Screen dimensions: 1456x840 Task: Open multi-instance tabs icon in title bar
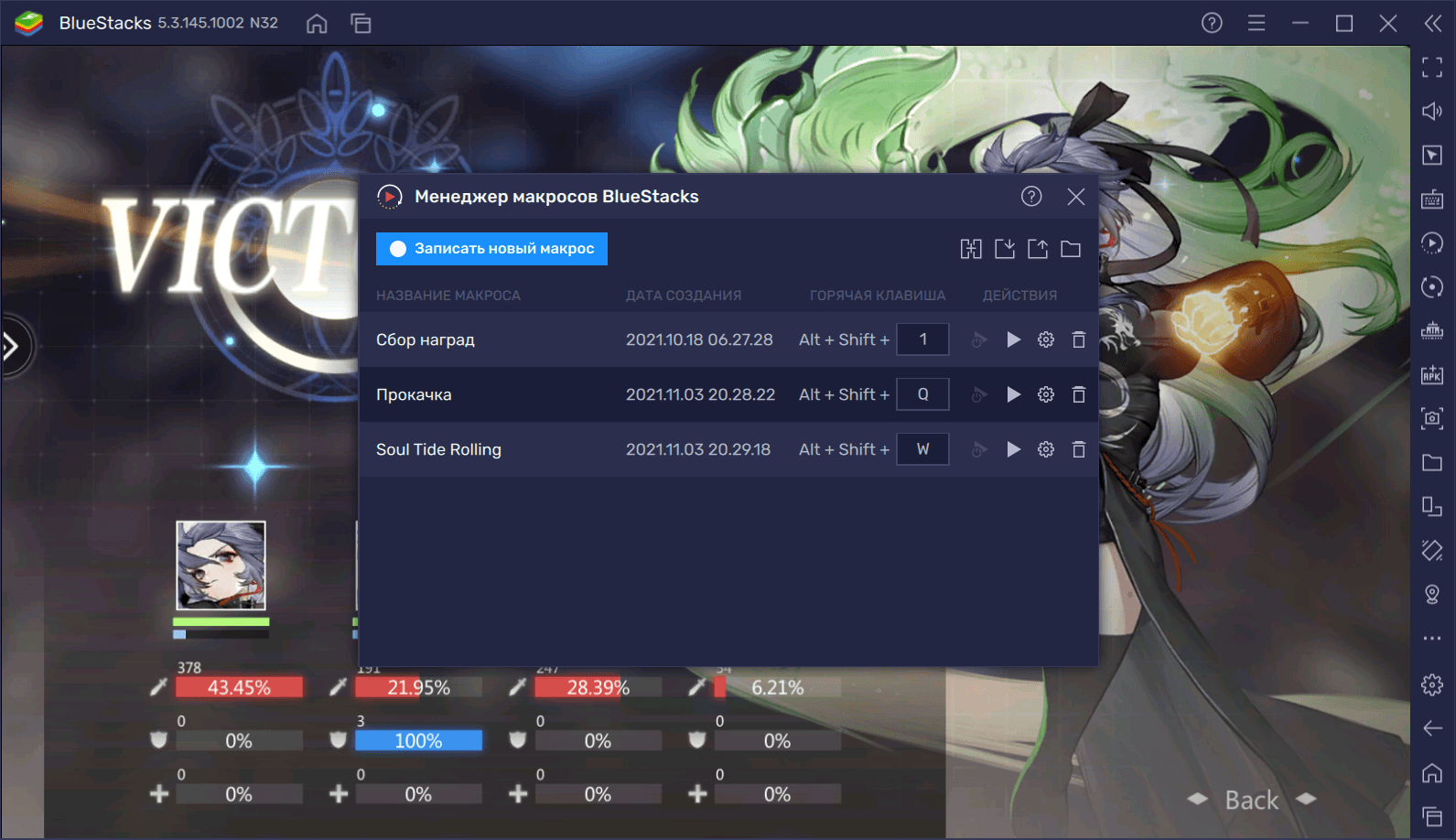(361, 23)
